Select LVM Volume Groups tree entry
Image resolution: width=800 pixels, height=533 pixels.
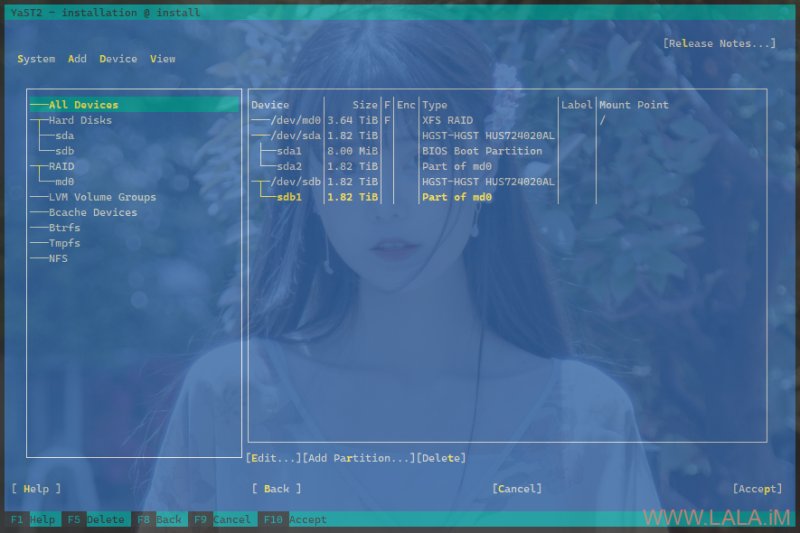coord(102,197)
